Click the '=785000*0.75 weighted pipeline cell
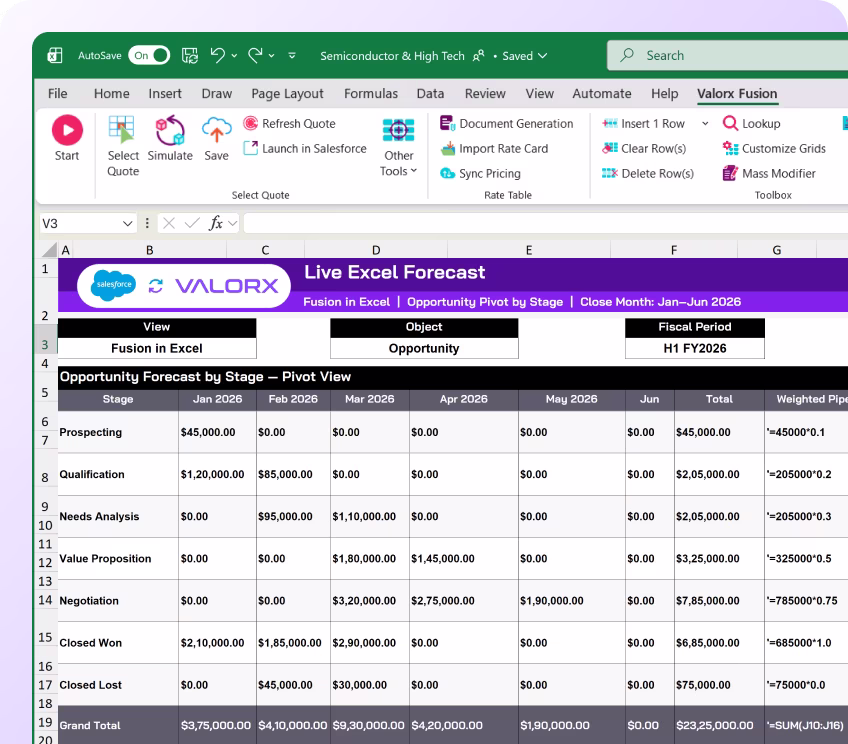 pos(806,600)
